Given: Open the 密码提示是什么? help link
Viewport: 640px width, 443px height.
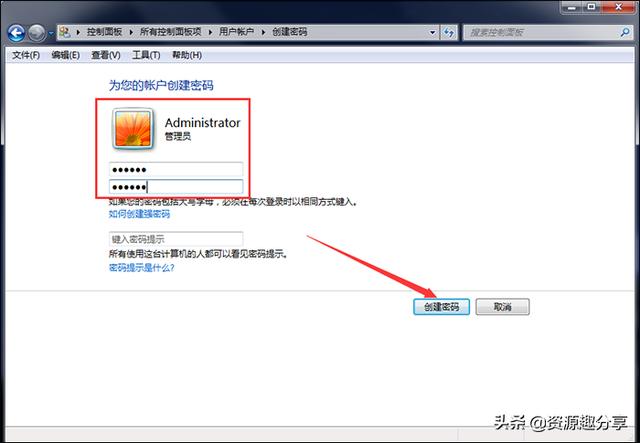Looking at the screenshot, I should pyautogui.click(x=142, y=268).
